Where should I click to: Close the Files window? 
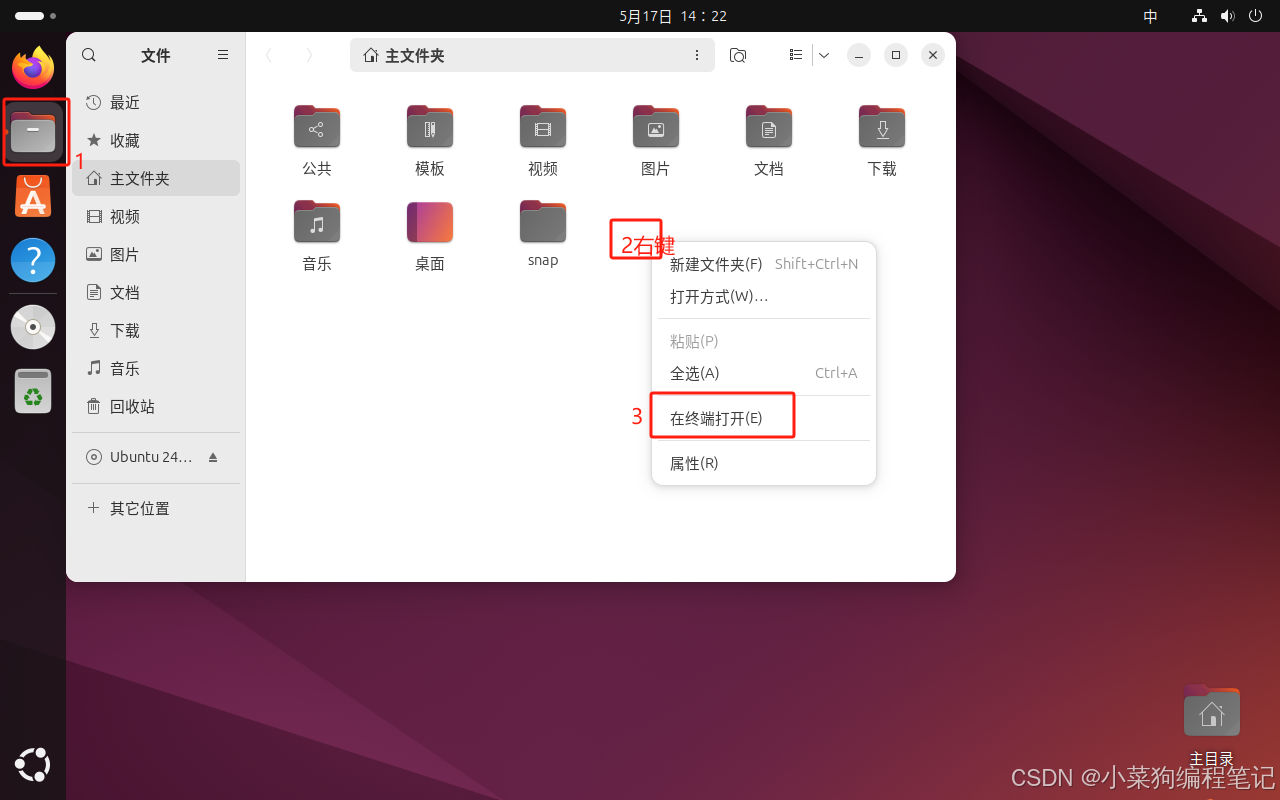click(x=933, y=55)
